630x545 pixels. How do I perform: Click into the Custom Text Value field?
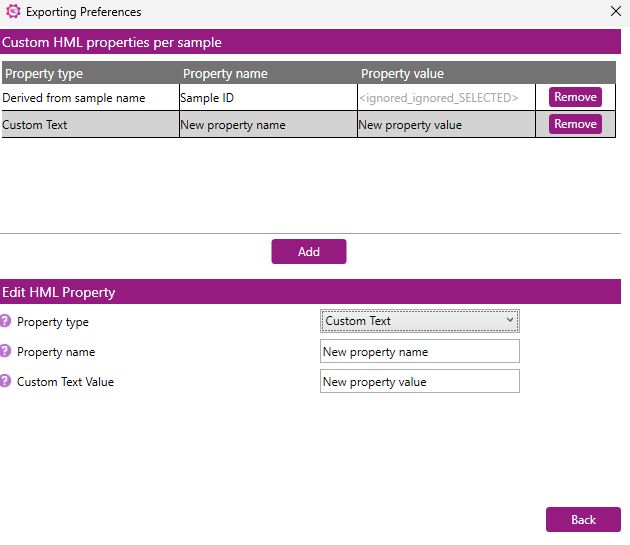pos(419,381)
